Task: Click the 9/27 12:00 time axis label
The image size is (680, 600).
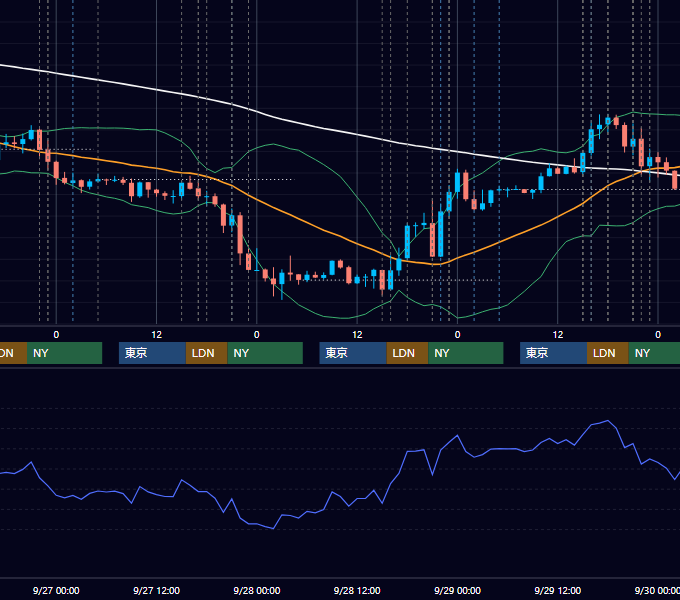Action: pyautogui.click(x=156, y=590)
